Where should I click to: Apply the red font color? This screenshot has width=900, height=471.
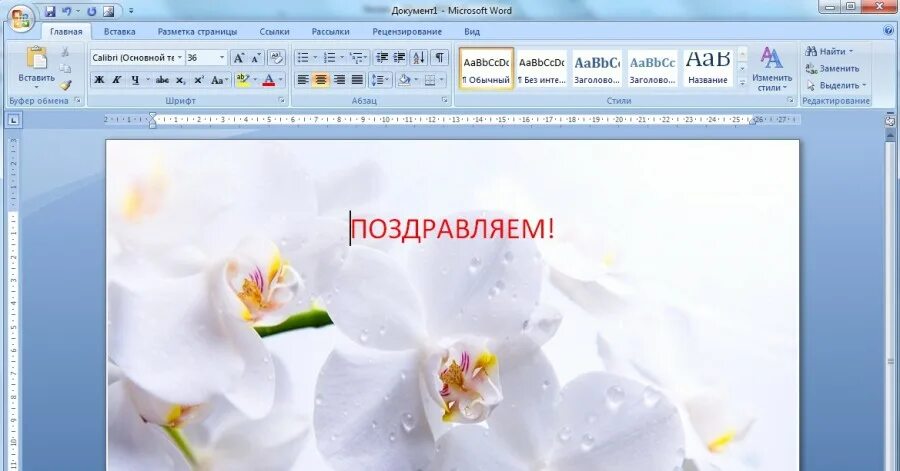pos(268,80)
